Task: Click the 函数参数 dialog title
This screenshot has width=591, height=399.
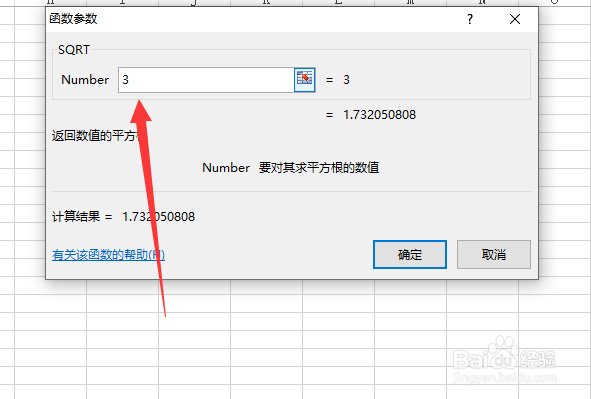Action: click(x=73, y=19)
